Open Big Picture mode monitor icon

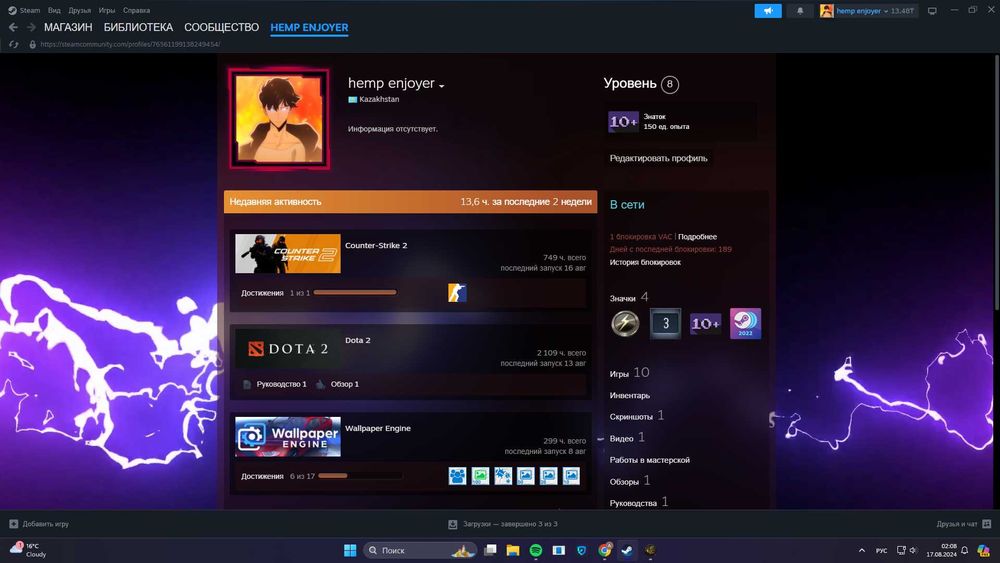coord(932,11)
